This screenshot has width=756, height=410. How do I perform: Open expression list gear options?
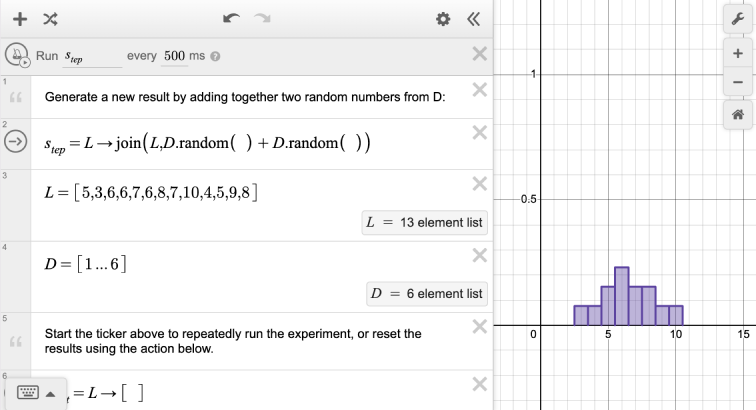coord(443,19)
